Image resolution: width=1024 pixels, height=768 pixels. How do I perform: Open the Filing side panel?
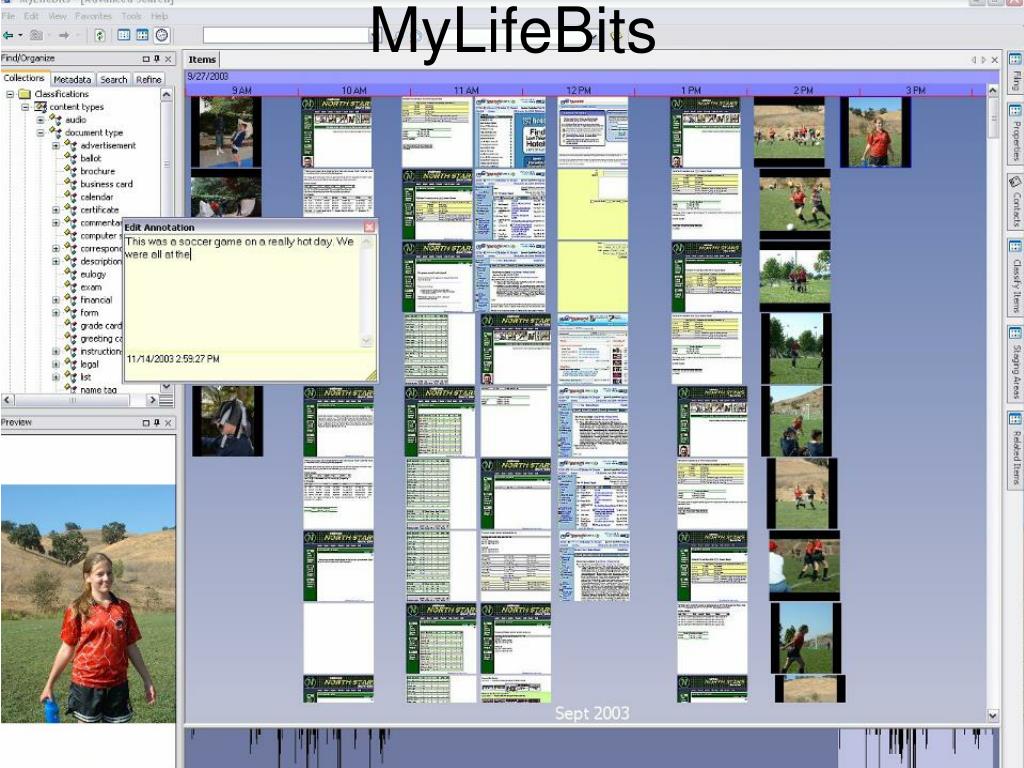(1016, 73)
